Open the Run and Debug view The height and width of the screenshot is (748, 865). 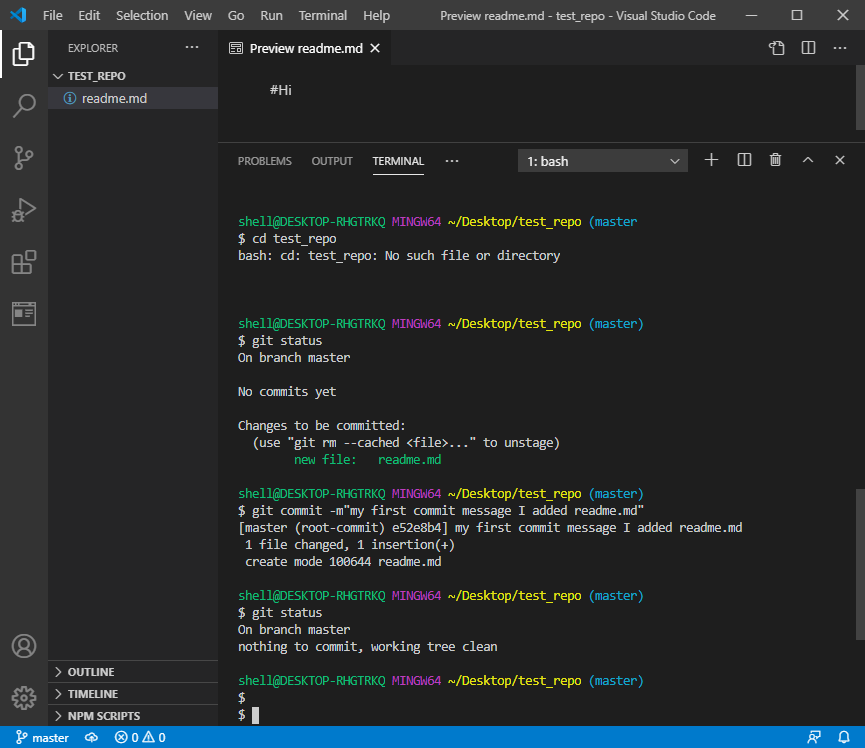click(x=24, y=210)
